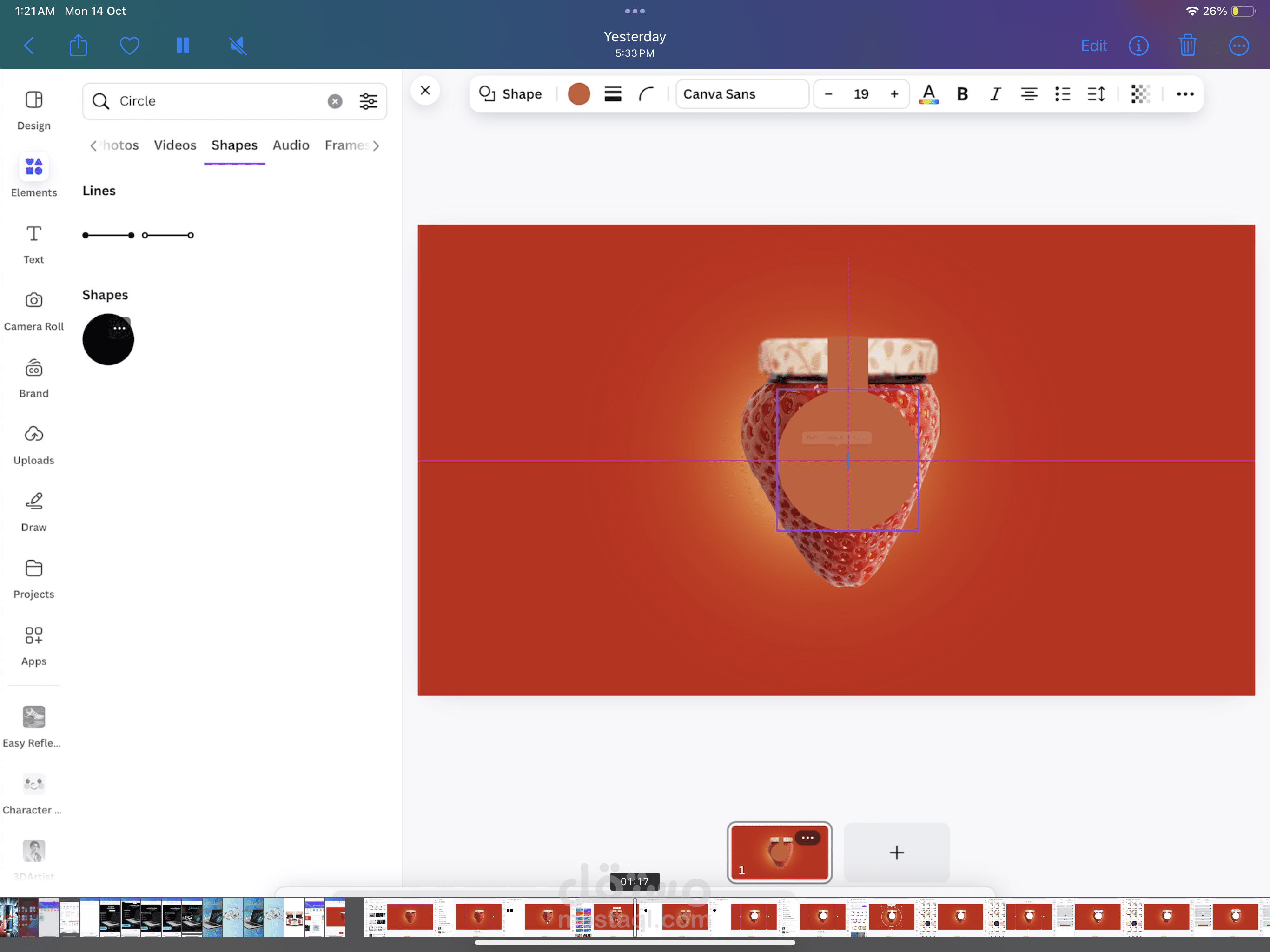Open the text color A icon

(928, 93)
